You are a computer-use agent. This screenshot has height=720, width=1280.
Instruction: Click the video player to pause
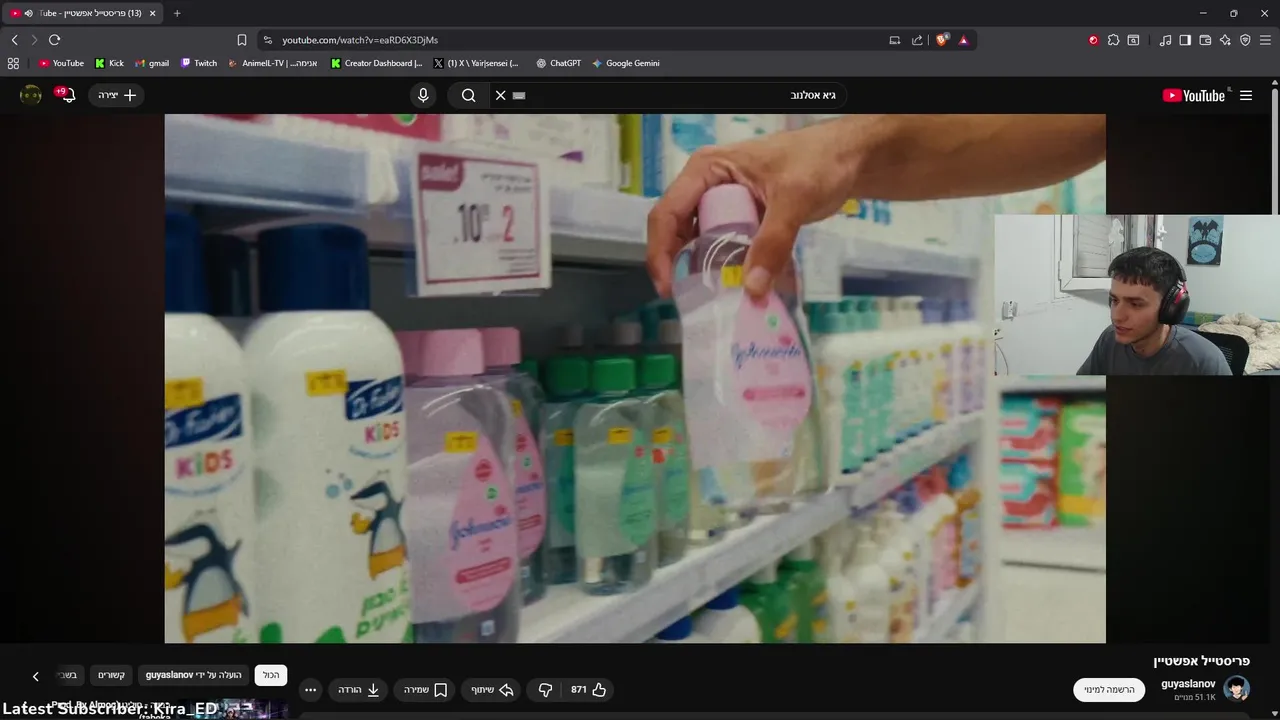pyautogui.click(x=635, y=378)
